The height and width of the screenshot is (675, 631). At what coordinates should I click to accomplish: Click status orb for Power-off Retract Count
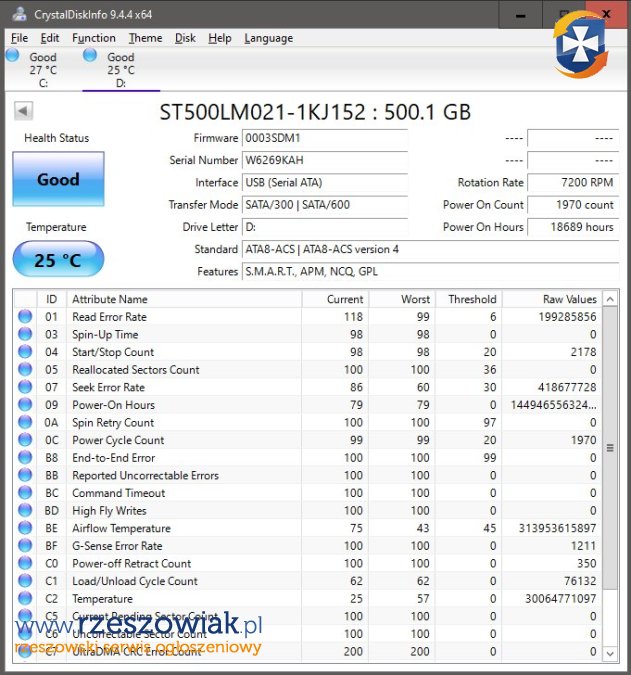click(25, 564)
